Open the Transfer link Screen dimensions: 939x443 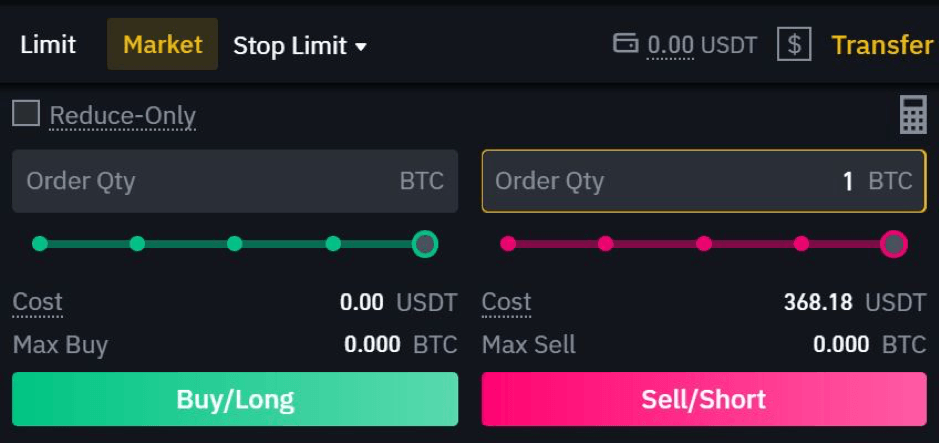tap(883, 45)
